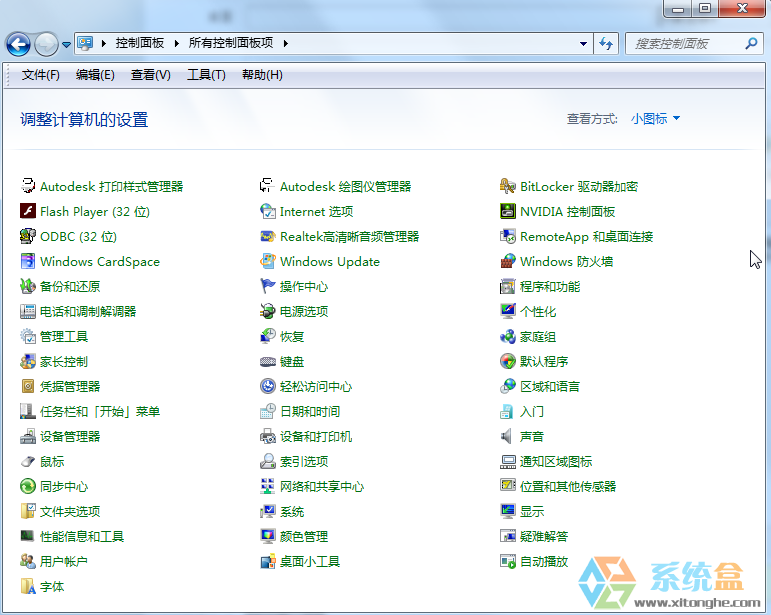Open the 鼠标 icon
The height and width of the screenshot is (615, 771).
(x=28, y=461)
